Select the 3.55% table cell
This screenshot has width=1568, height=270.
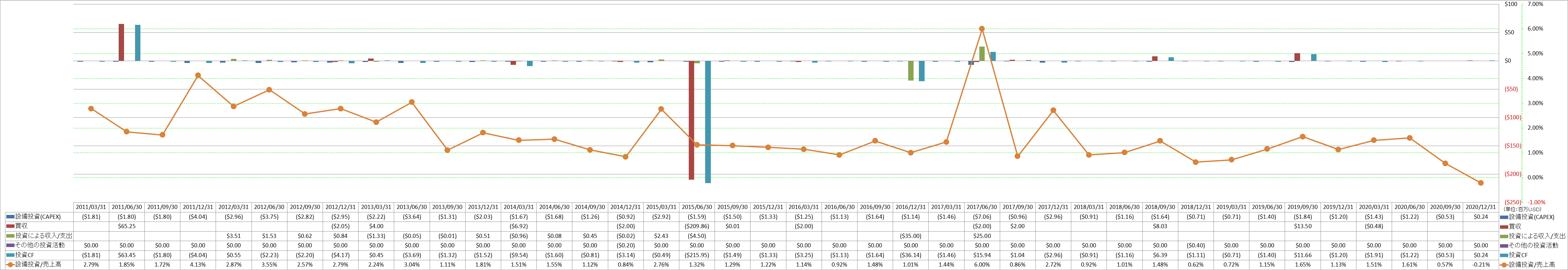coord(269,265)
